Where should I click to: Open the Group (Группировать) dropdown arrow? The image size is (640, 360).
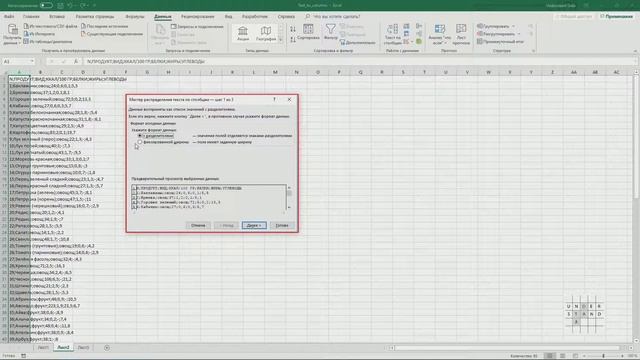pos(513,26)
